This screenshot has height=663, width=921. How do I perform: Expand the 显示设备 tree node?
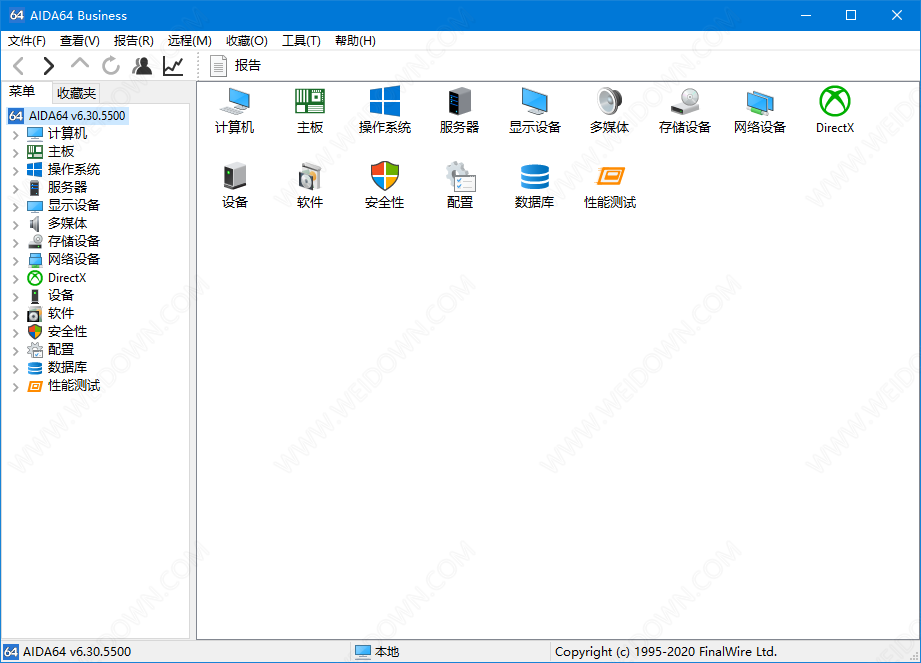[x=15, y=206]
